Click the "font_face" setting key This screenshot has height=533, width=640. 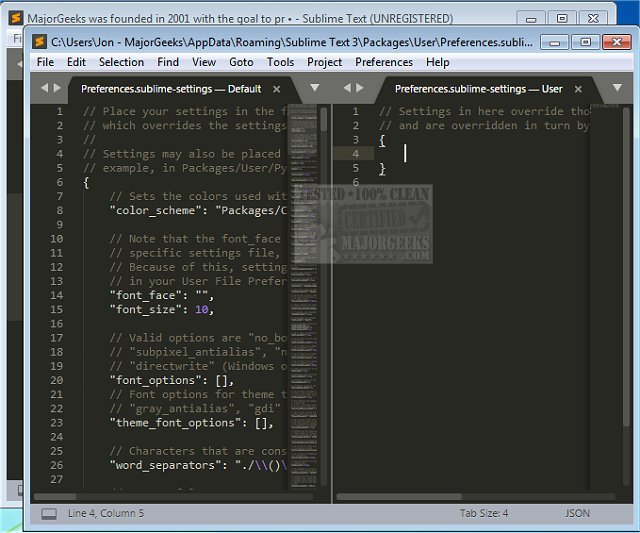pos(146,295)
